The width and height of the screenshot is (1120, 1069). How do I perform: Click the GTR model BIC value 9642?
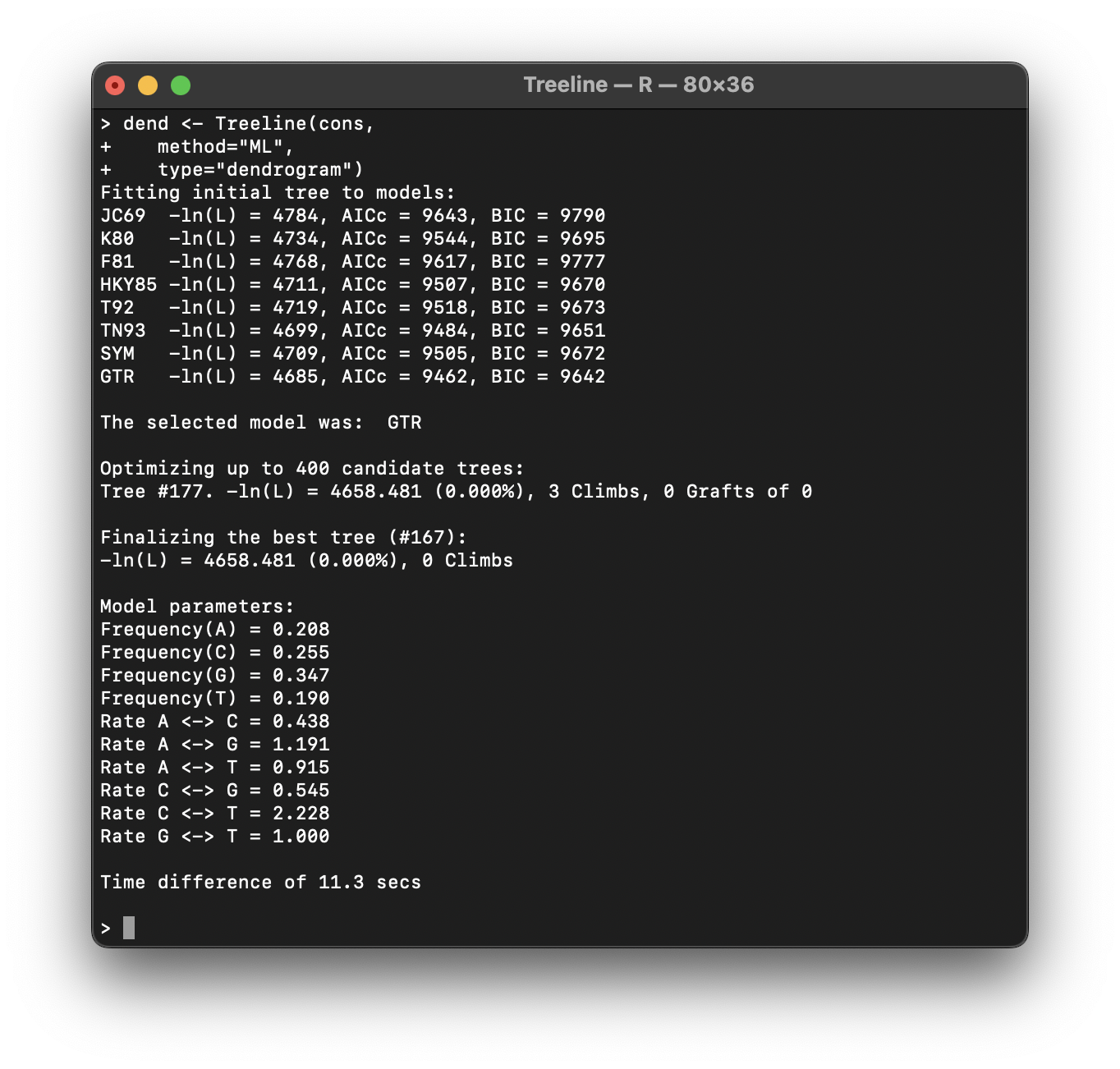point(582,377)
